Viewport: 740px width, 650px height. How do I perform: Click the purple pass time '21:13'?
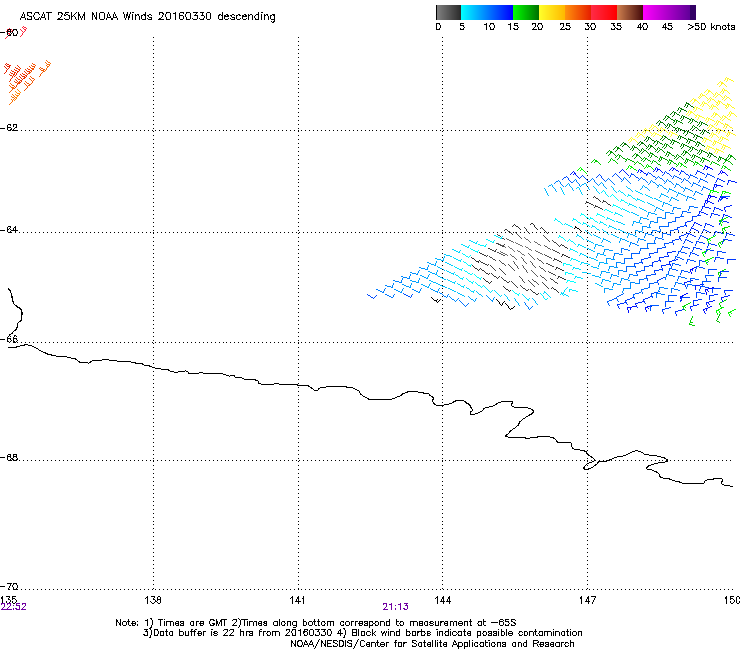[x=395, y=607]
